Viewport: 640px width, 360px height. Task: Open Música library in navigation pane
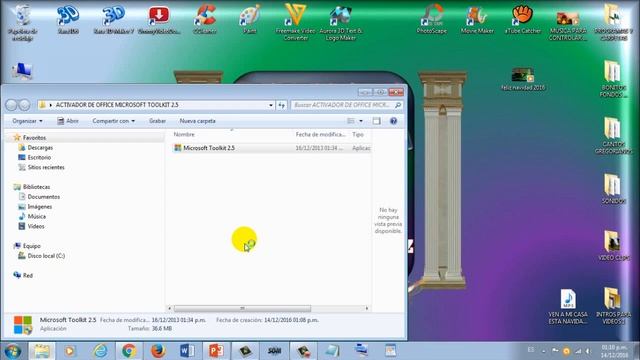point(36,216)
